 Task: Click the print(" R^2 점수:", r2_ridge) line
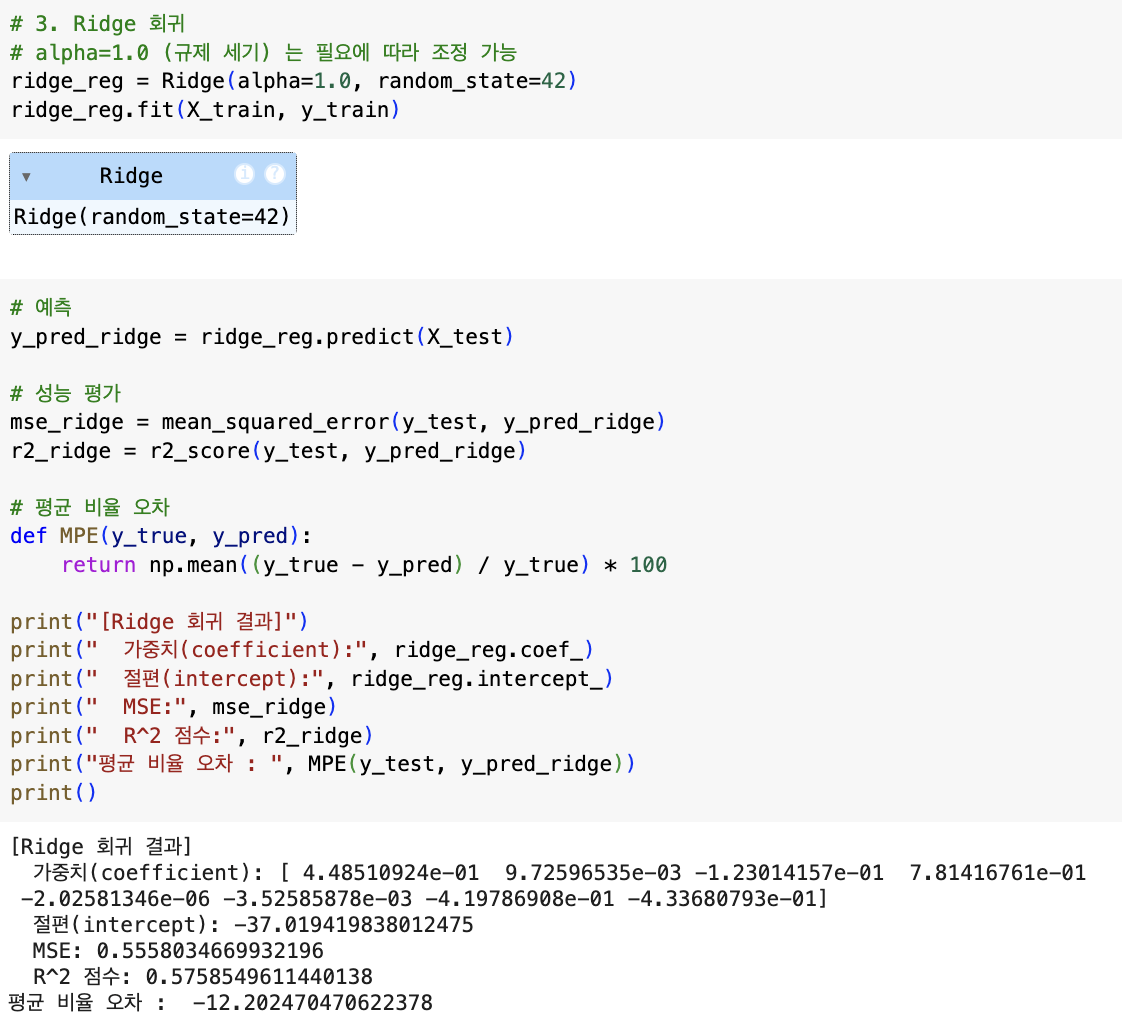point(192,736)
